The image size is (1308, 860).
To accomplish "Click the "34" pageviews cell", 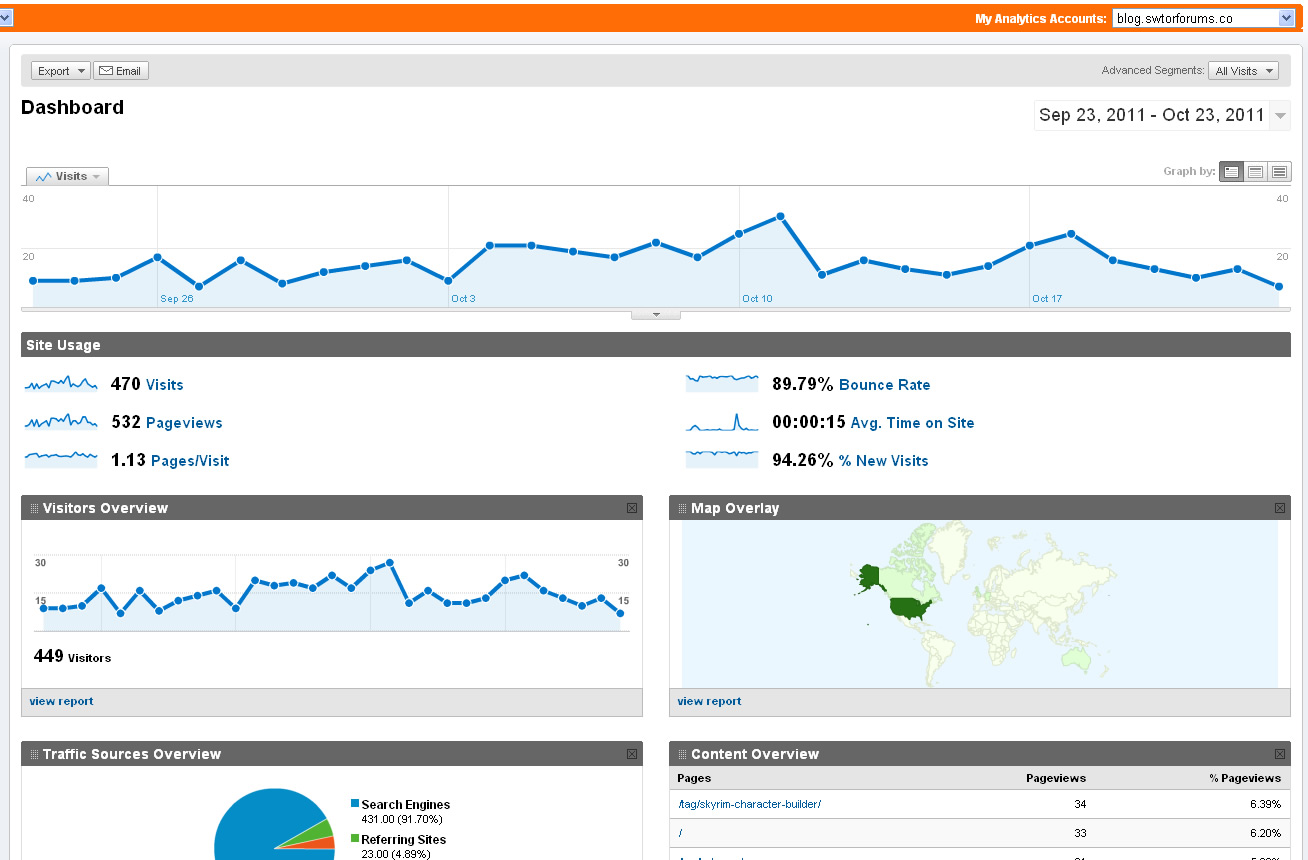I will (1080, 804).
